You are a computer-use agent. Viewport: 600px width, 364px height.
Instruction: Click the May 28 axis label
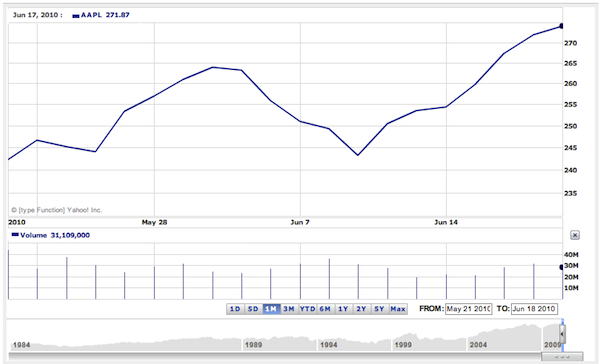click(x=154, y=222)
